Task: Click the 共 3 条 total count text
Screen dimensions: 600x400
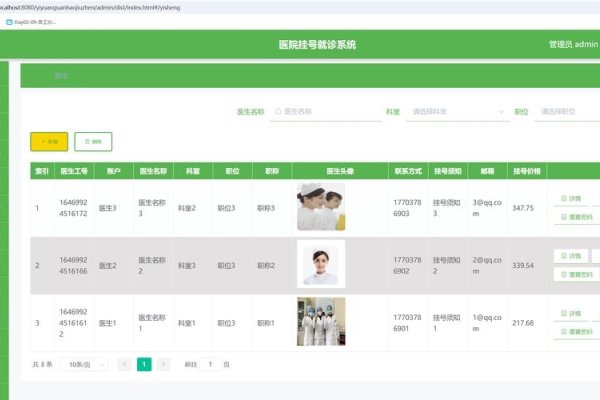Action: (42, 364)
